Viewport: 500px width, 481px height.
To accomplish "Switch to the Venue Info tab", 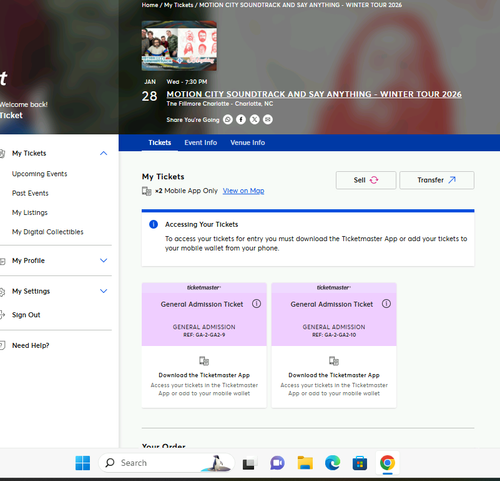I will click(x=248, y=143).
